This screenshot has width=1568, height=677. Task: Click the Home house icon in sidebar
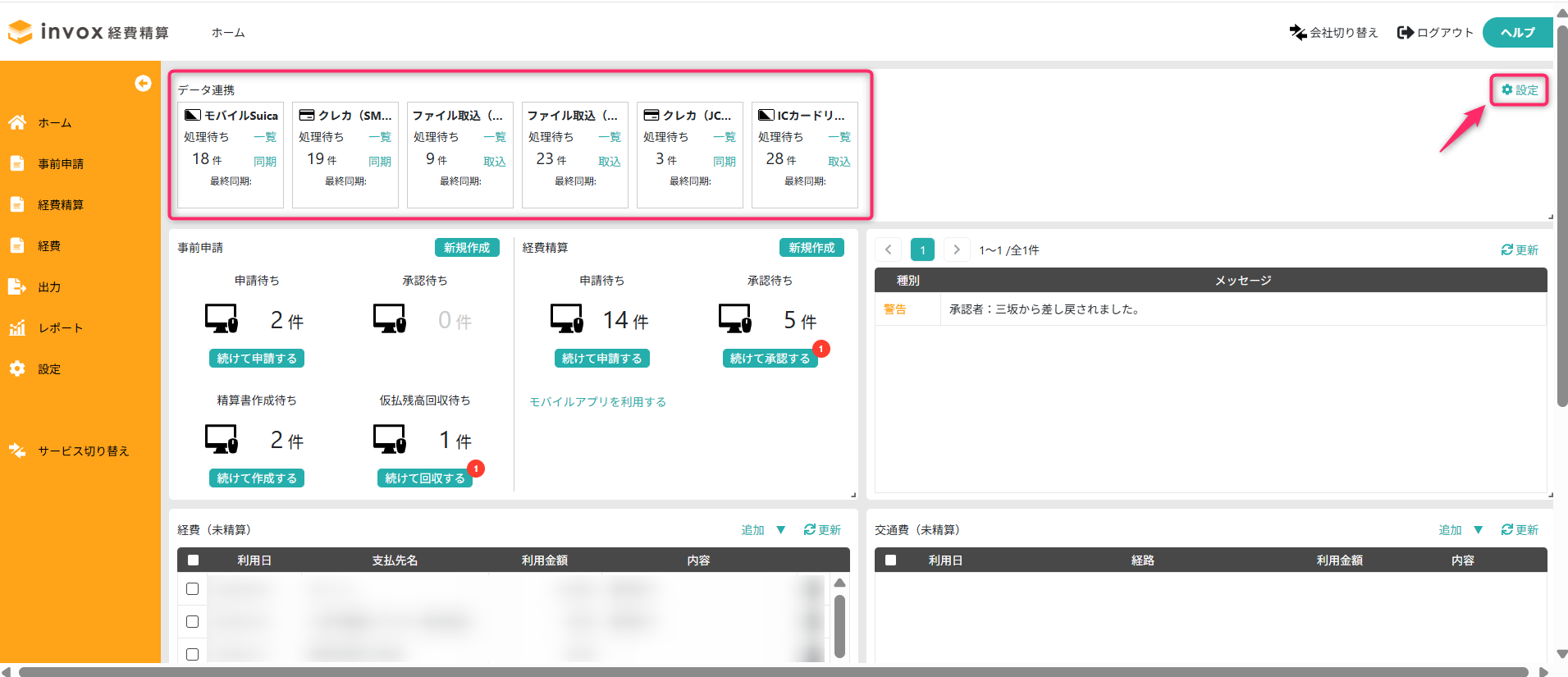(x=17, y=122)
